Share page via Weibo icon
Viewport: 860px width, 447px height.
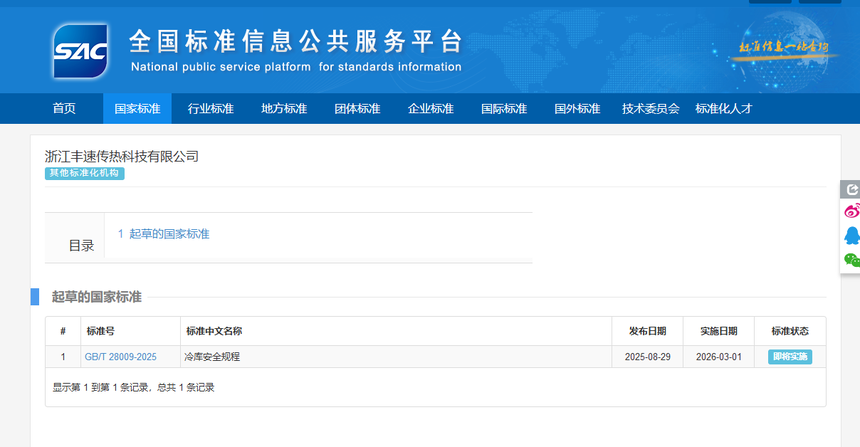851,211
